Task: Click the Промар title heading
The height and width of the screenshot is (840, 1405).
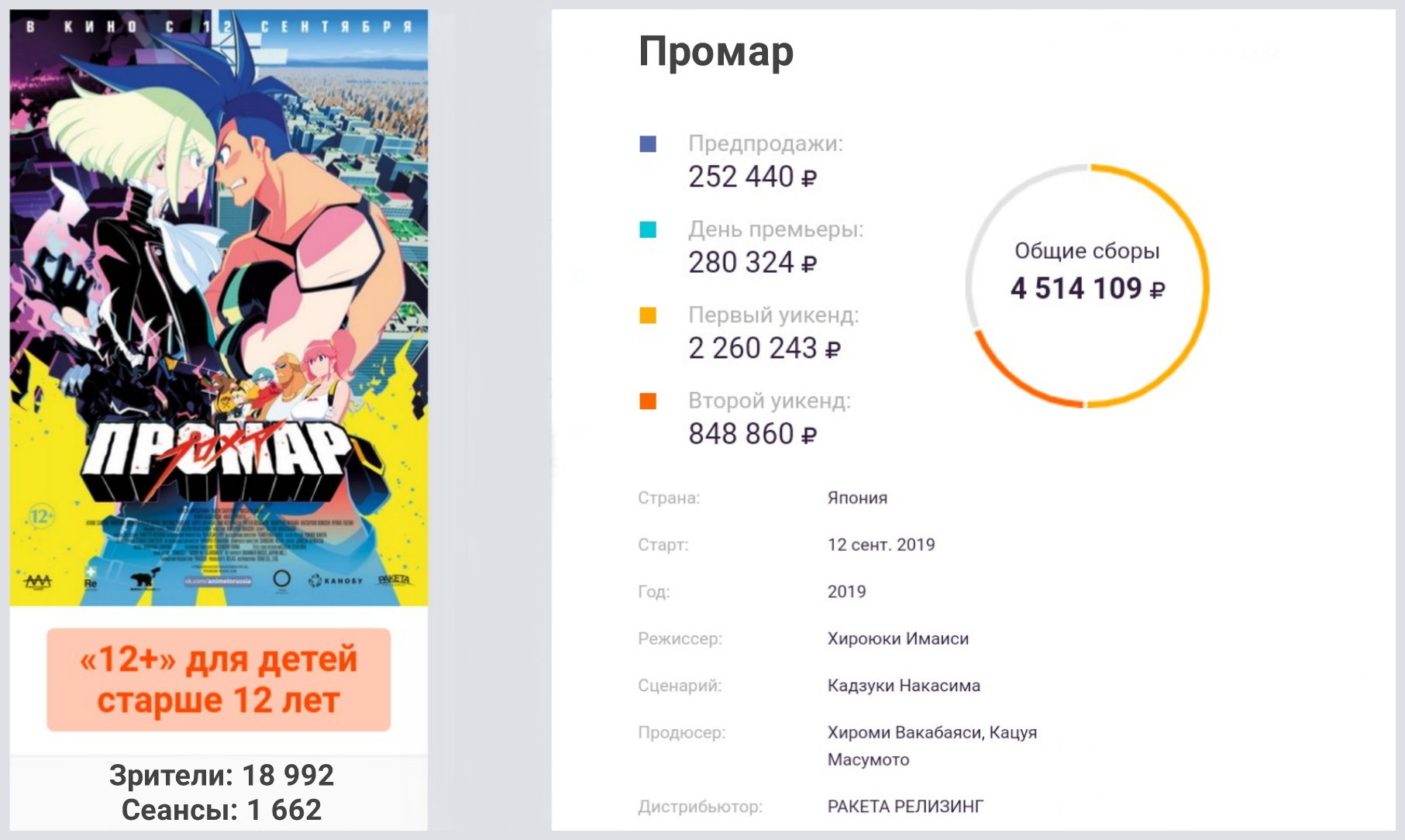Action: point(715,52)
